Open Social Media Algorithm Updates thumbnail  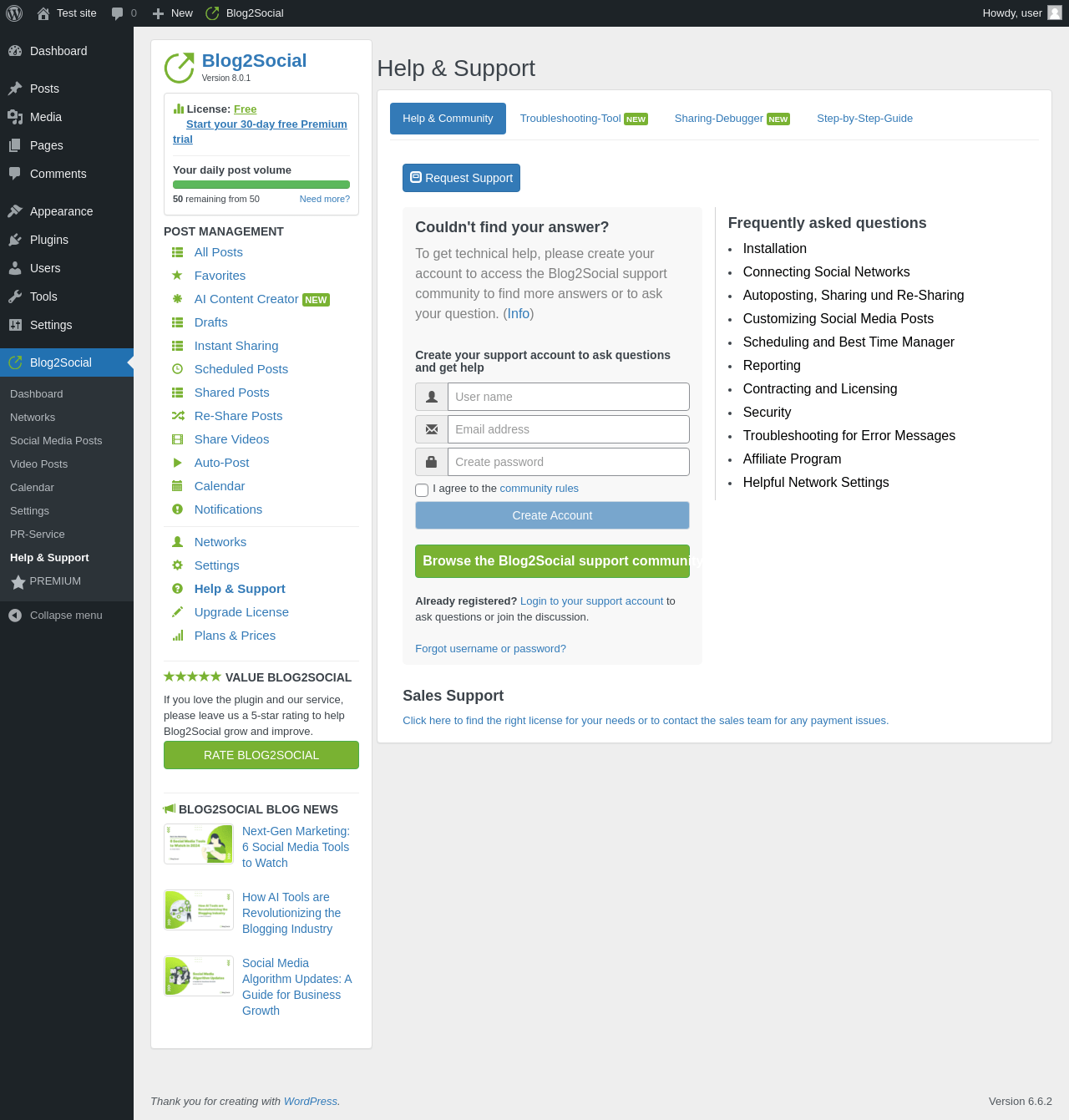(x=199, y=976)
